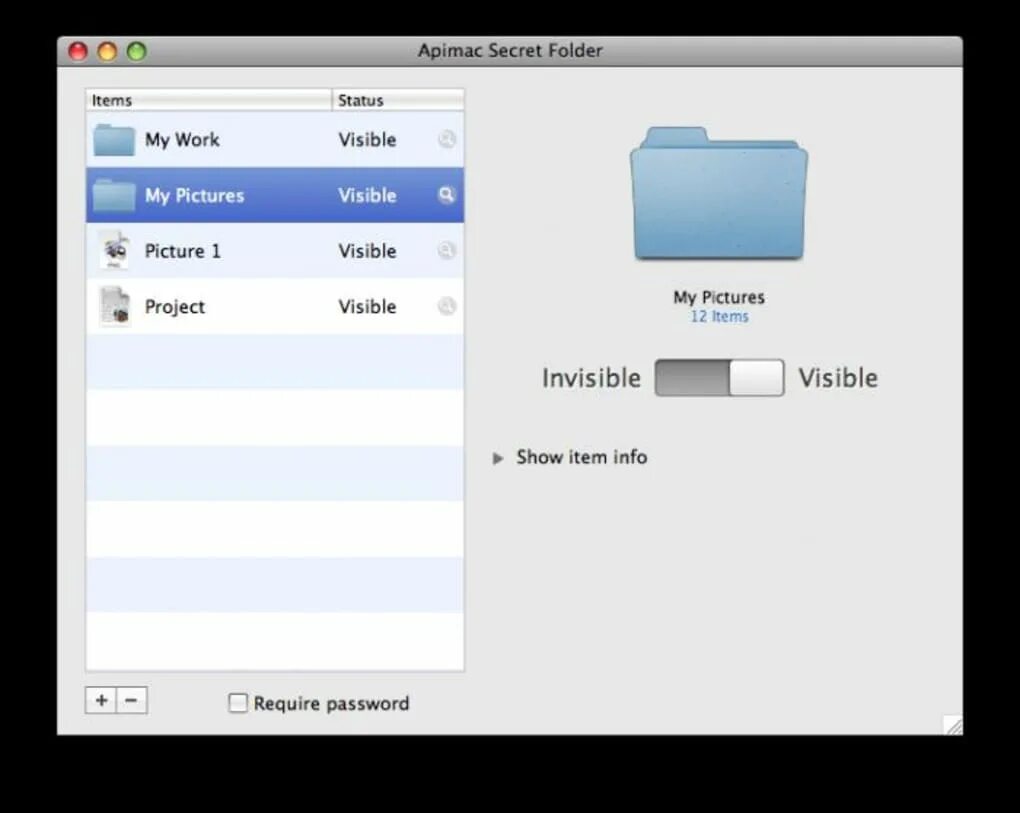Click Visible status of Project

pyautogui.click(x=368, y=306)
